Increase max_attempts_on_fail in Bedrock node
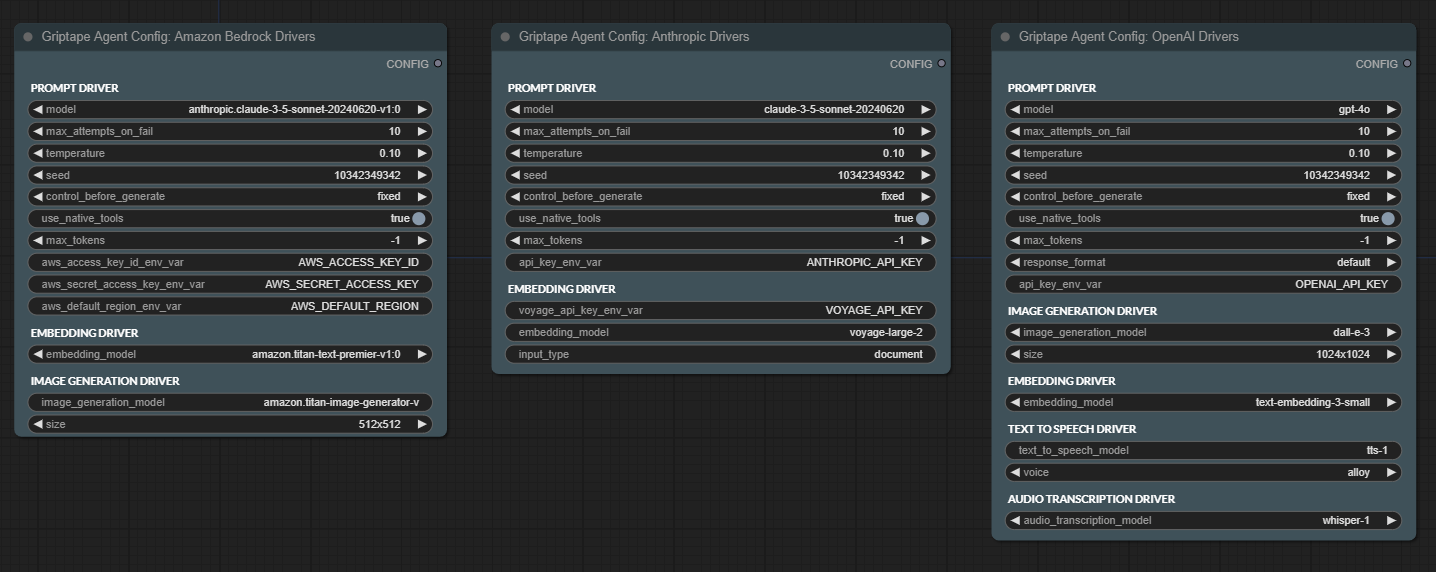1436x572 pixels. coord(422,132)
